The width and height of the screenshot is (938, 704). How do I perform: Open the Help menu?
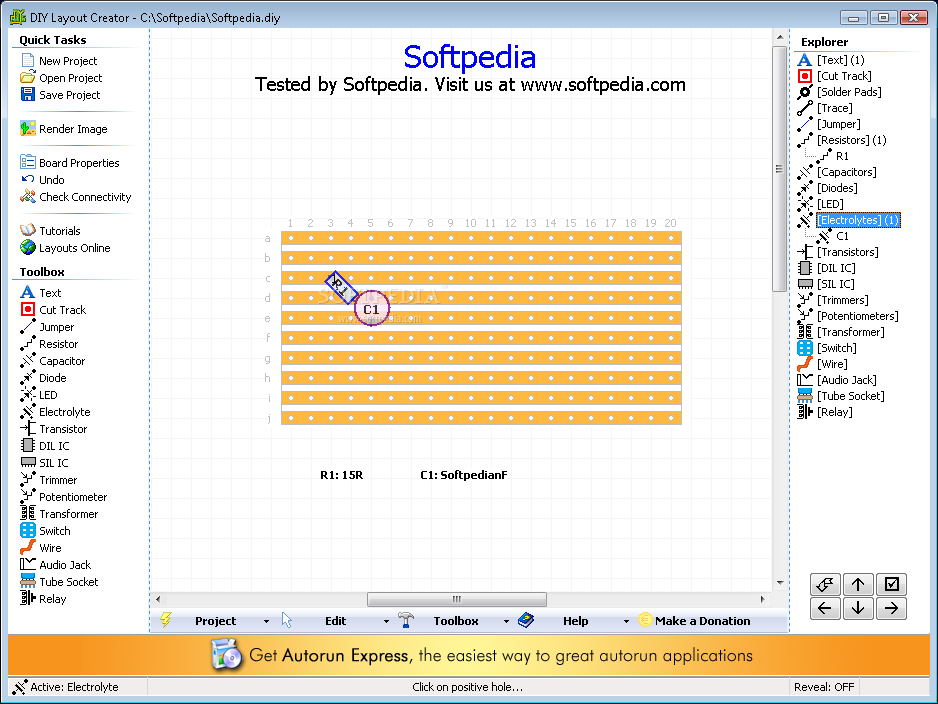575,621
